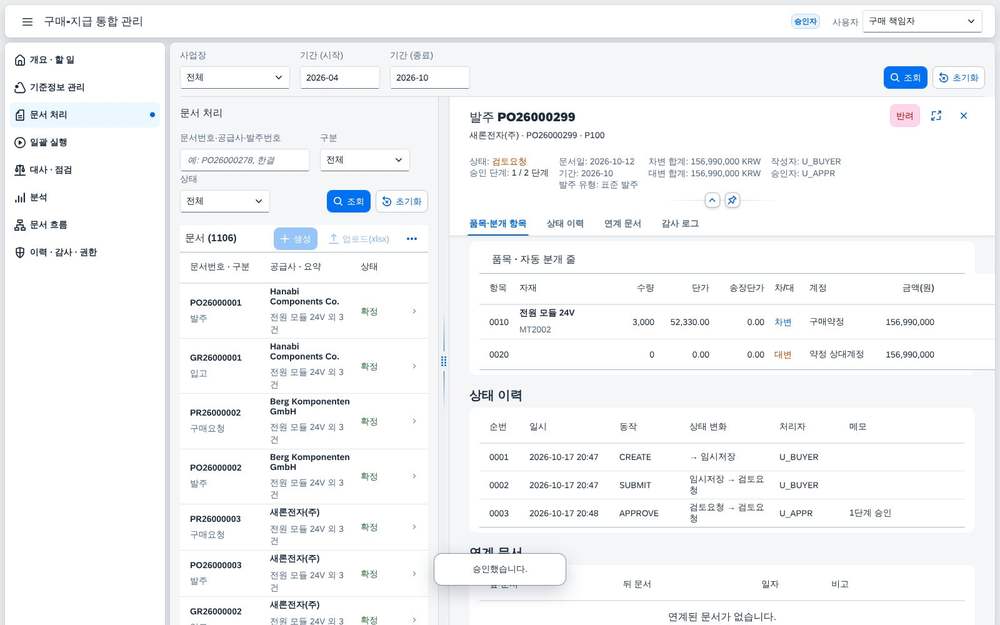Click 반려 button for PO26000299

pyautogui.click(x=905, y=116)
